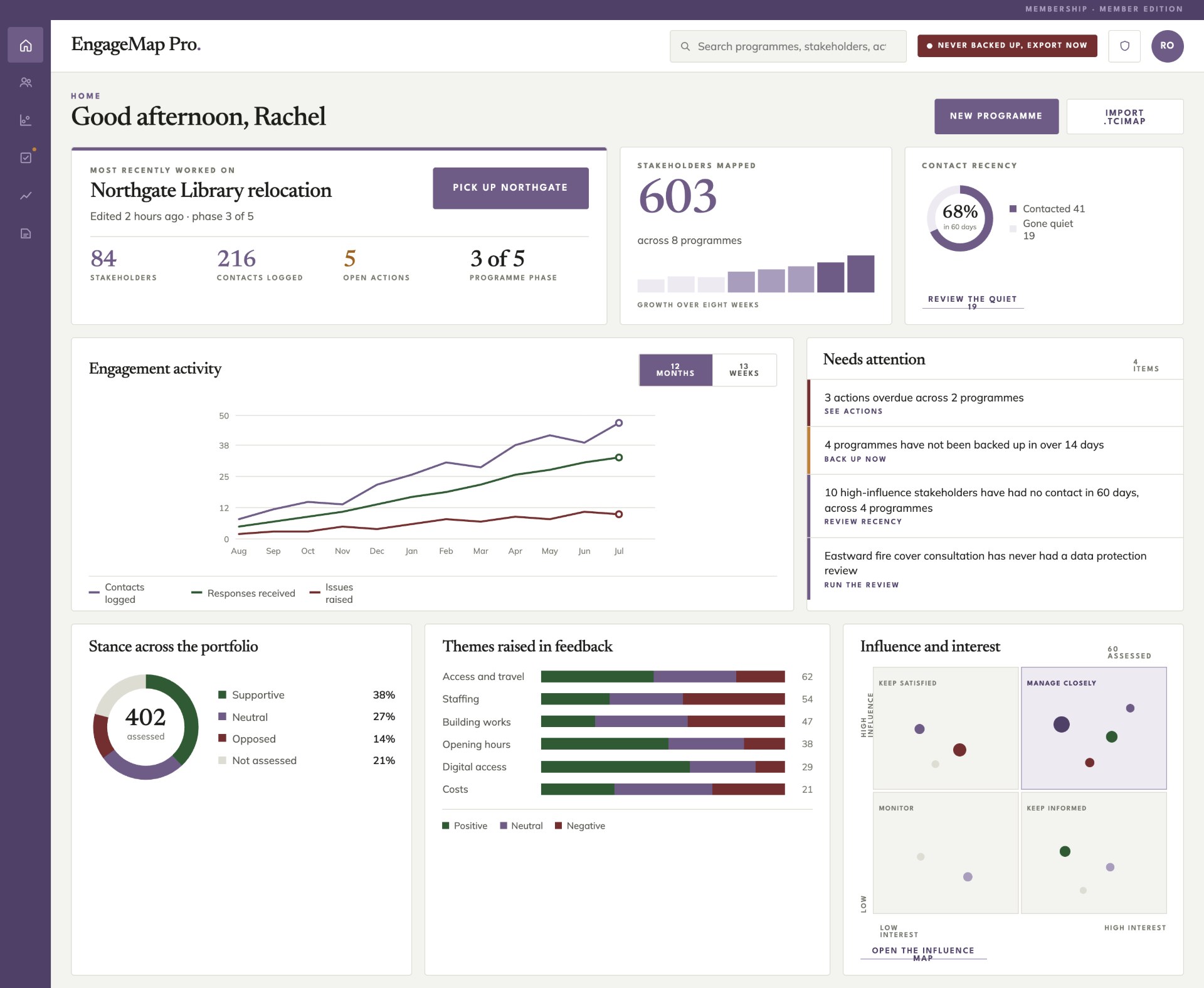Click the green dot in Manage Closely quadrant
Viewport: 1204px width, 988px height.
click(1112, 736)
